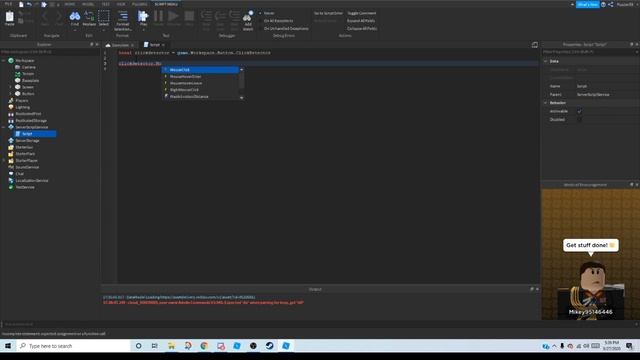Screen dimensions: 640x360
Task: Click Expand All Folds action
Action: pyautogui.click(x=361, y=20)
